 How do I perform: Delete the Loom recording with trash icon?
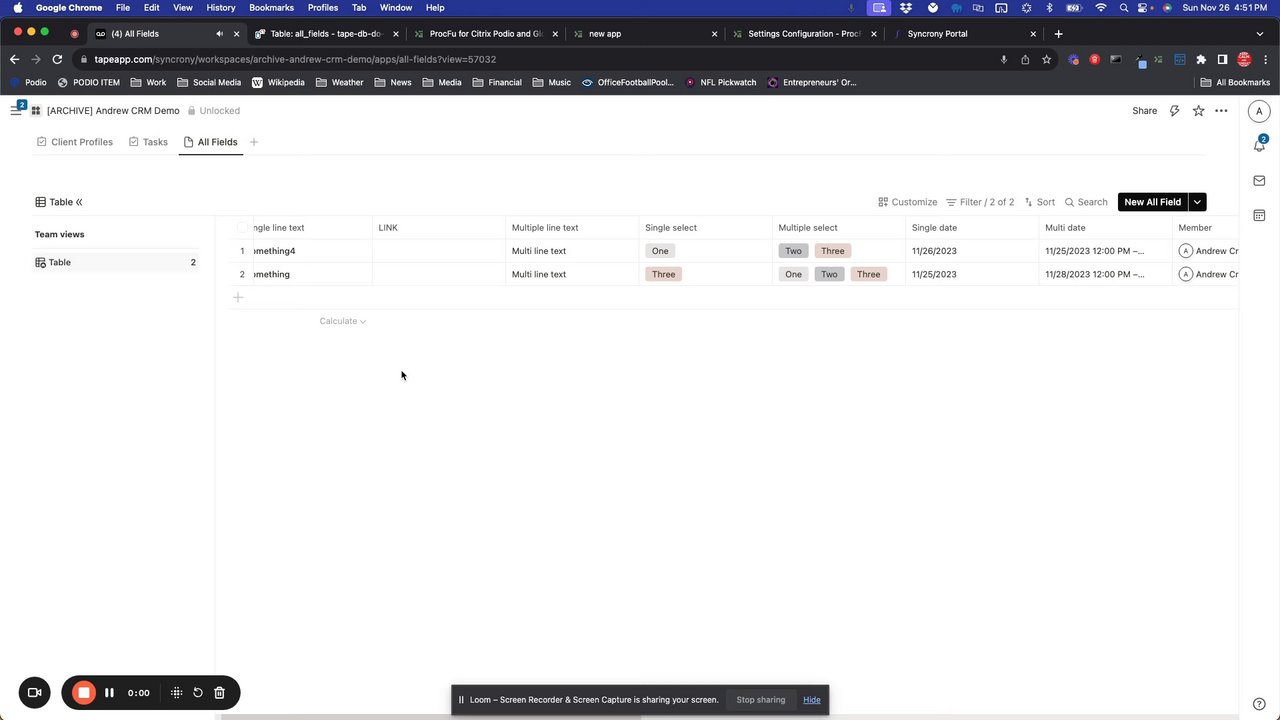[x=220, y=692]
